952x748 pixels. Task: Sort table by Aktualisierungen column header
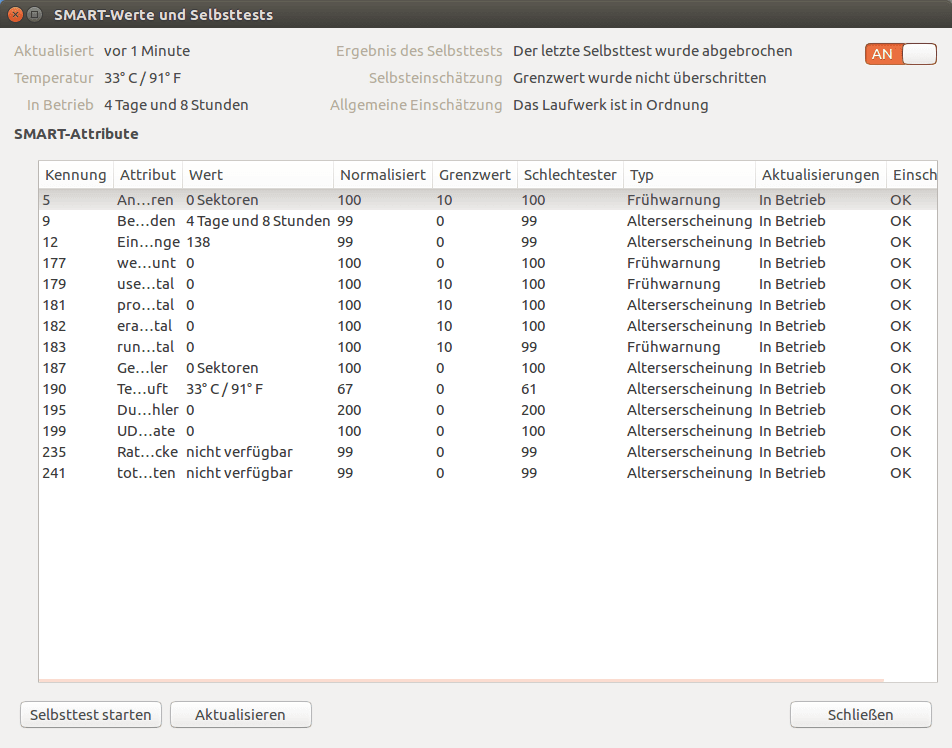click(820, 175)
